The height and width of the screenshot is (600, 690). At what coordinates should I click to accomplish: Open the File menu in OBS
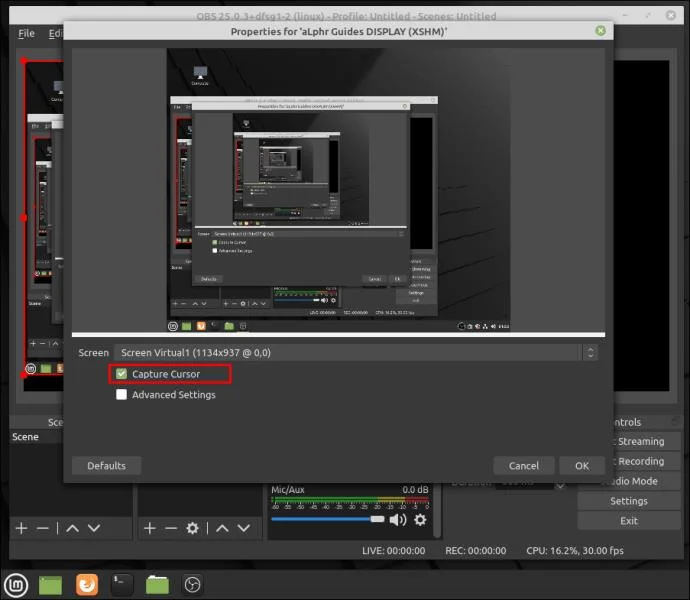pos(26,33)
